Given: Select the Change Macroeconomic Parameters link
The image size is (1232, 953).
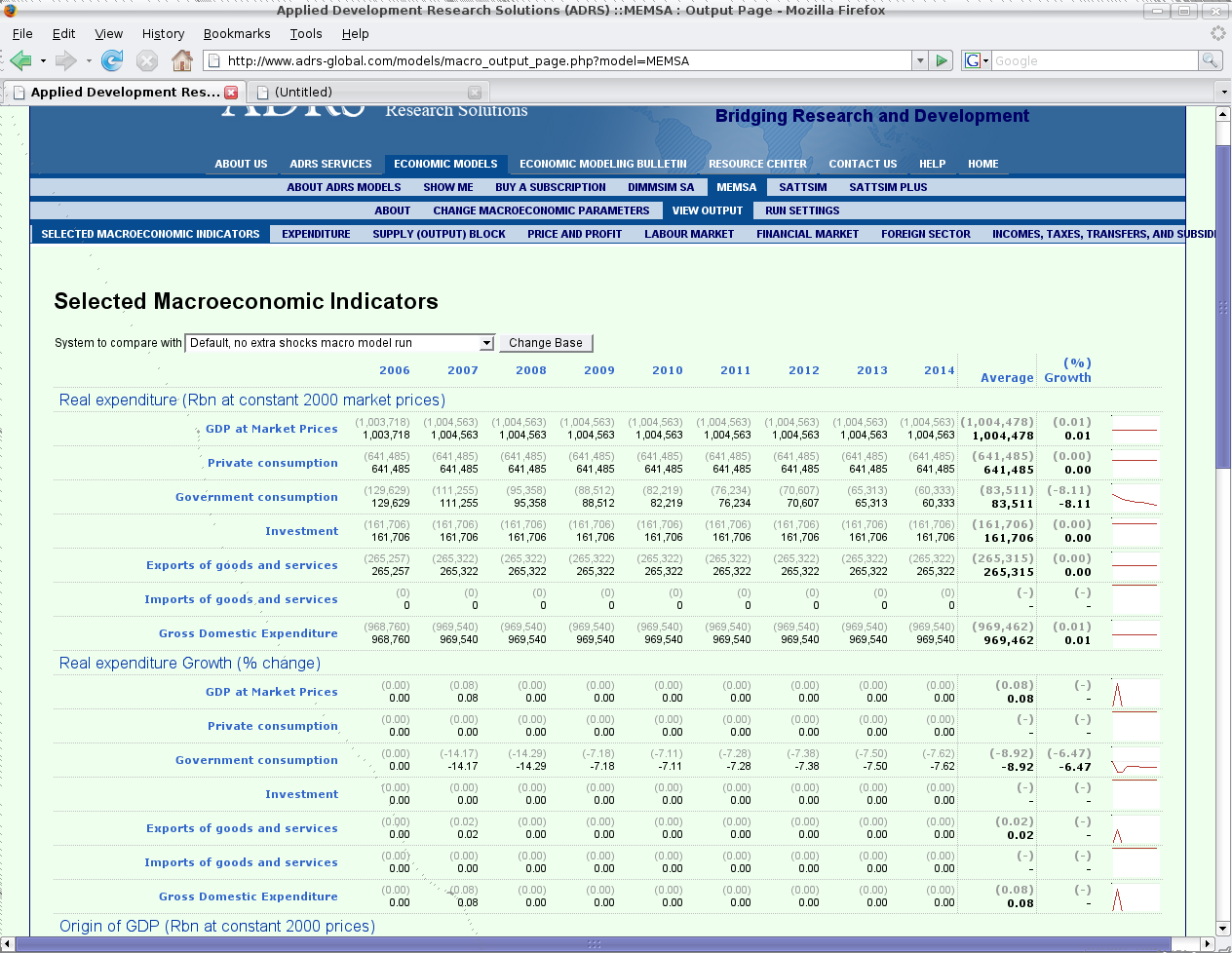Looking at the screenshot, I should 541,210.
